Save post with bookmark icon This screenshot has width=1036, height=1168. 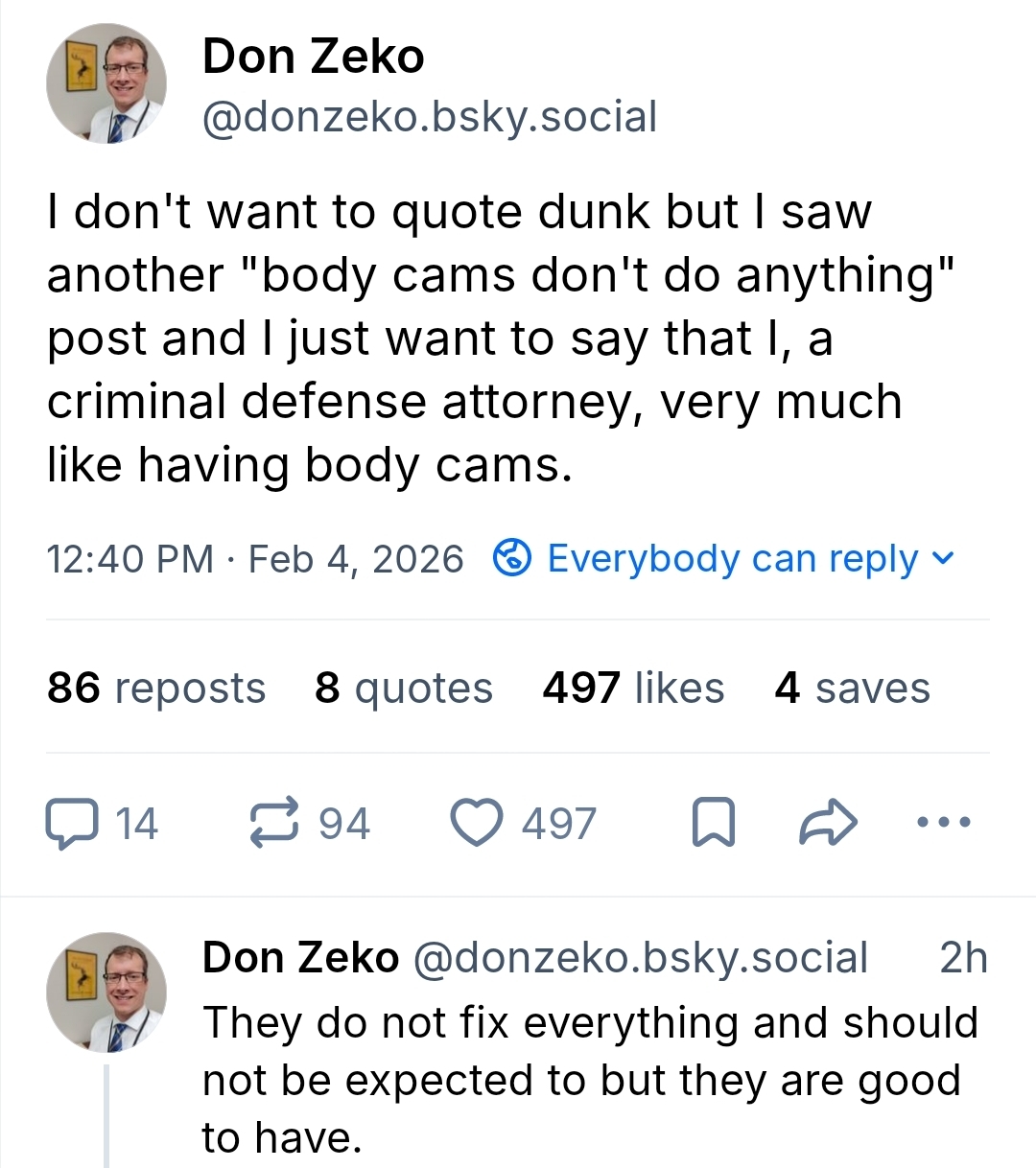[x=713, y=823]
